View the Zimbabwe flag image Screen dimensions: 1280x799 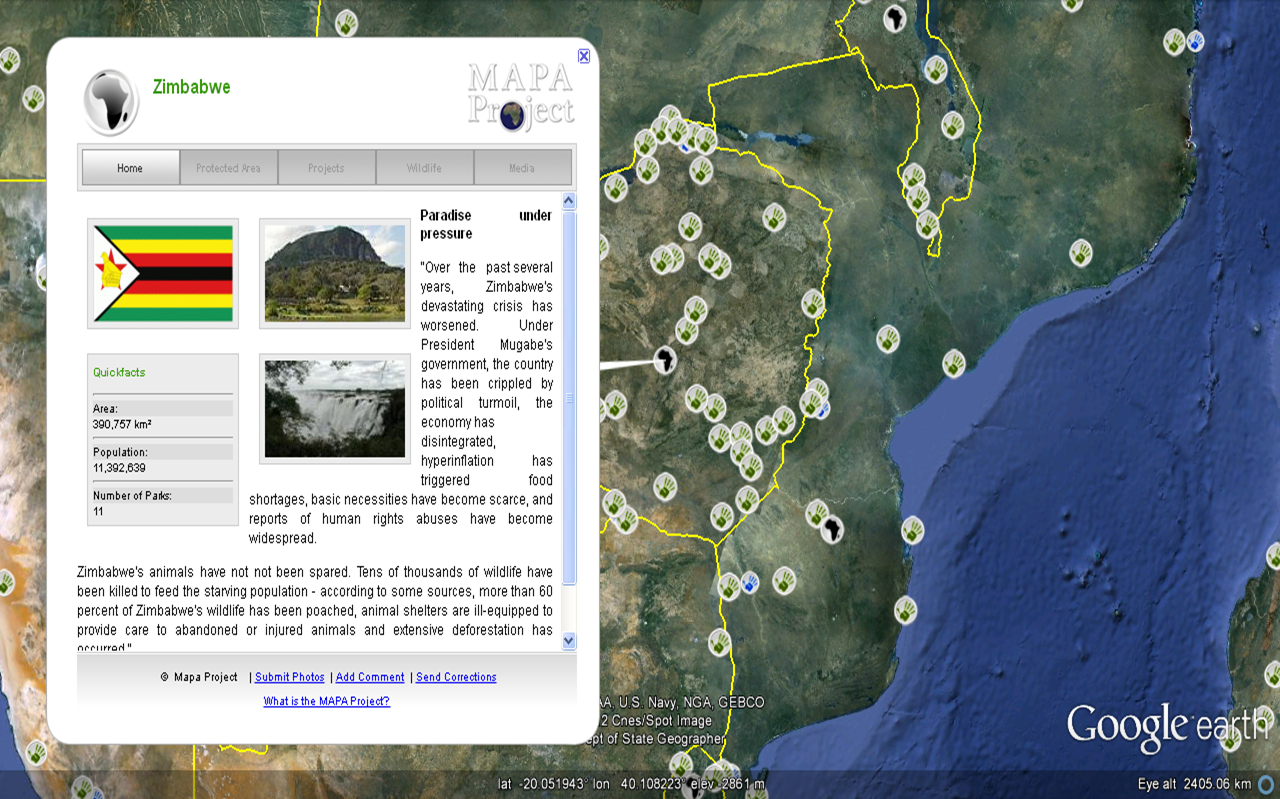163,273
